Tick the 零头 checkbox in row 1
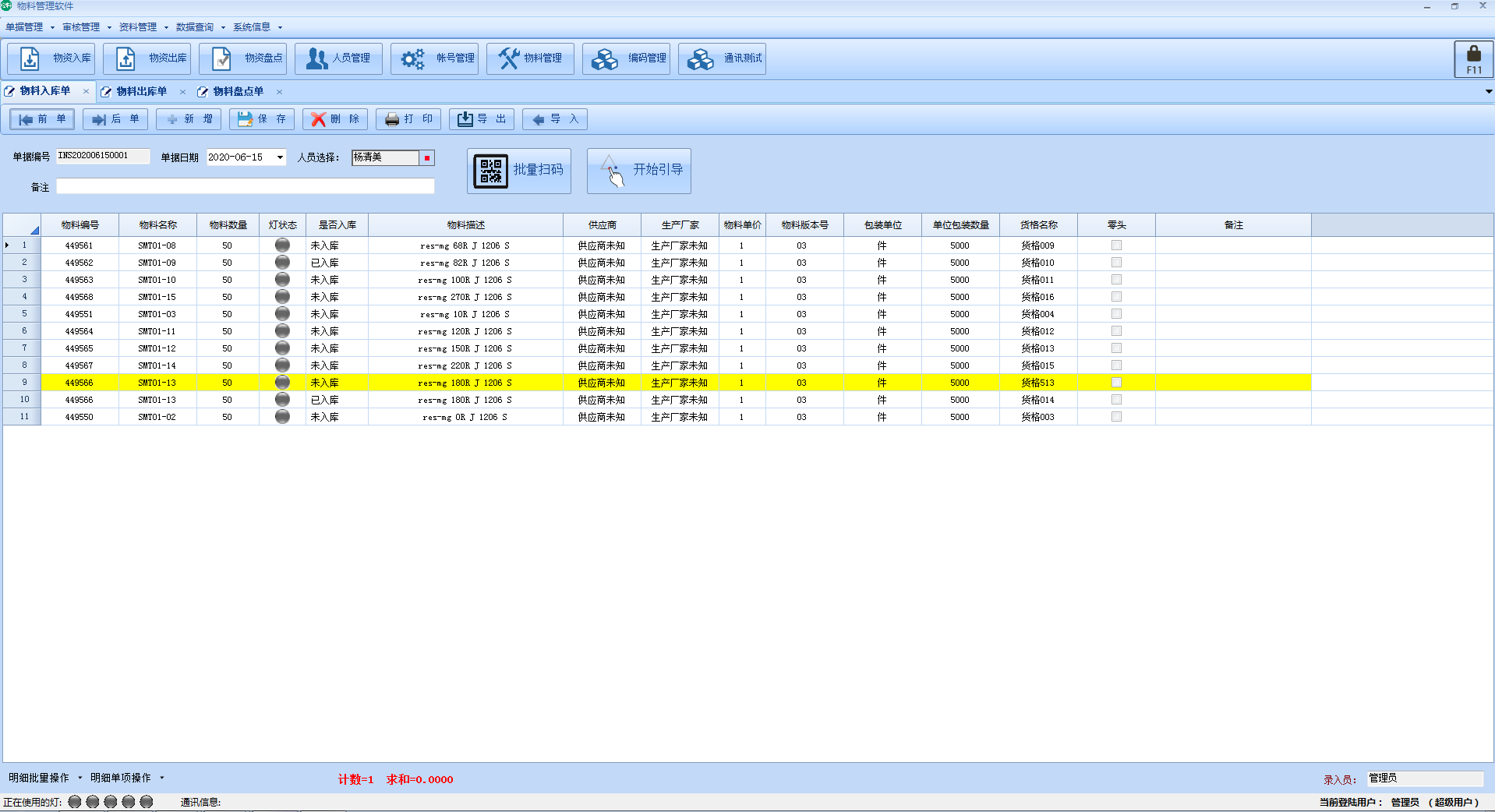 point(1116,245)
